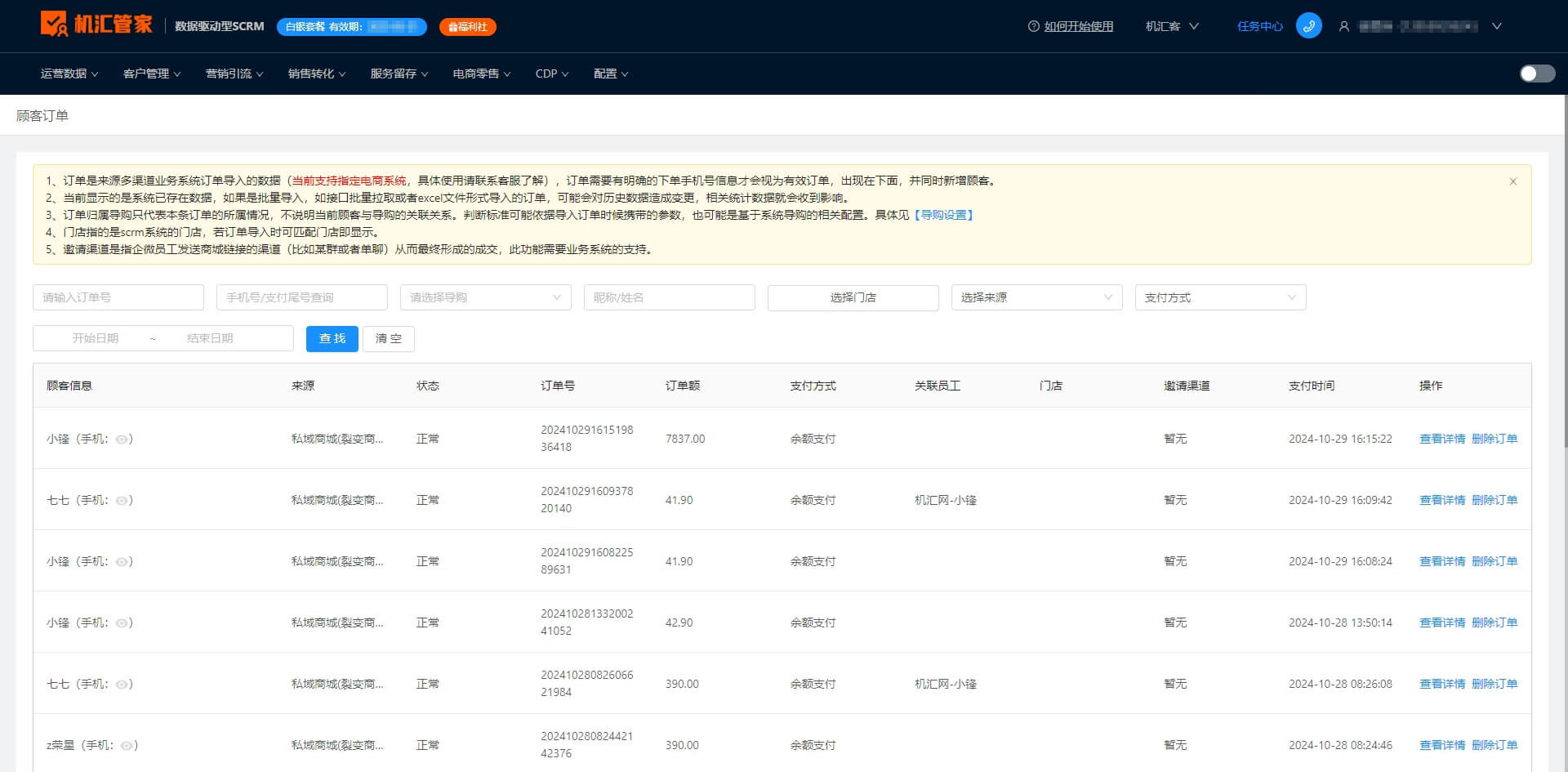The image size is (1568, 772).
Task: Expand the CDP menu
Action: (552, 74)
